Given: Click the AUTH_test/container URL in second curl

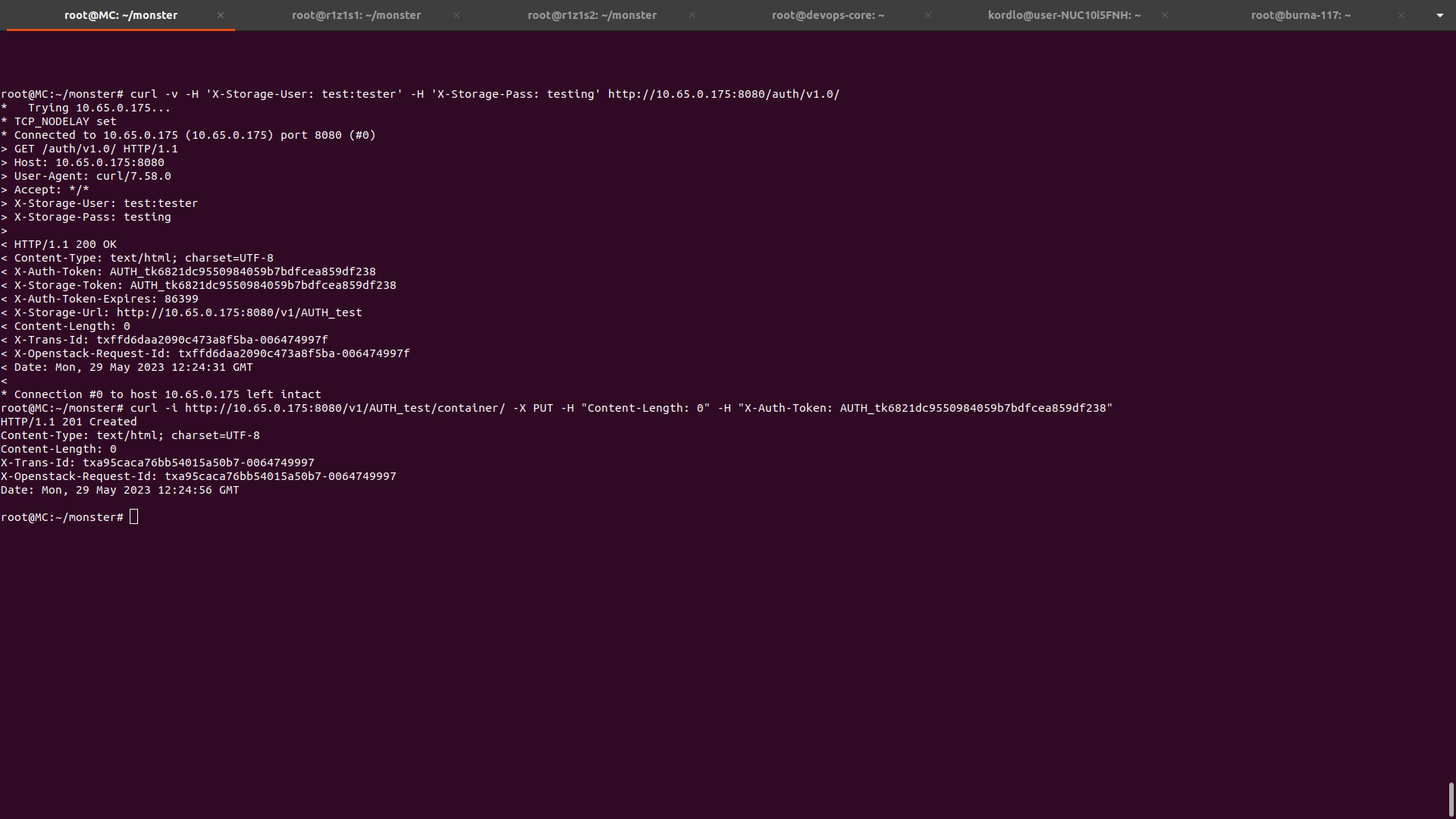Looking at the screenshot, I should point(344,409).
